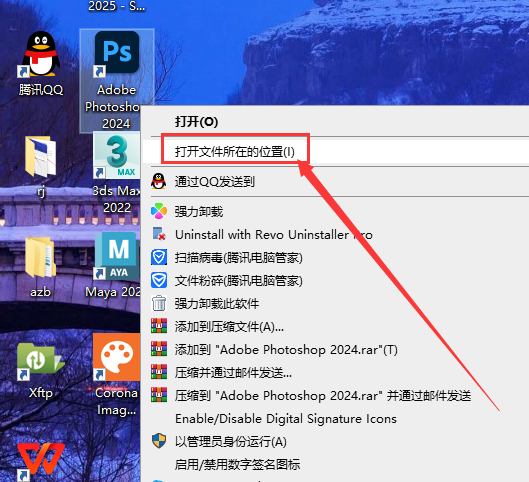The height and width of the screenshot is (482, 529).
Task: Select the WPS Office shortcut icon
Action: [40, 461]
